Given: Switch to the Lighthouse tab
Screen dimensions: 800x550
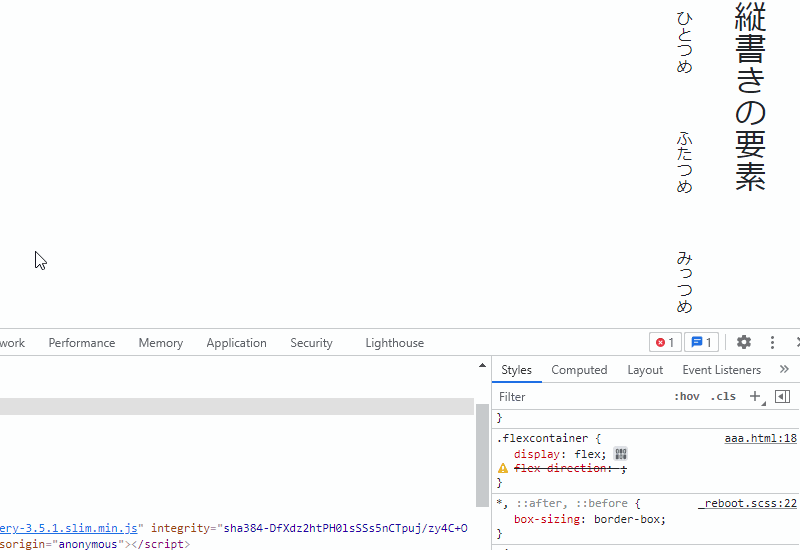Looking at the screenshot, I should pyautogui.click(x=394, y=343).
